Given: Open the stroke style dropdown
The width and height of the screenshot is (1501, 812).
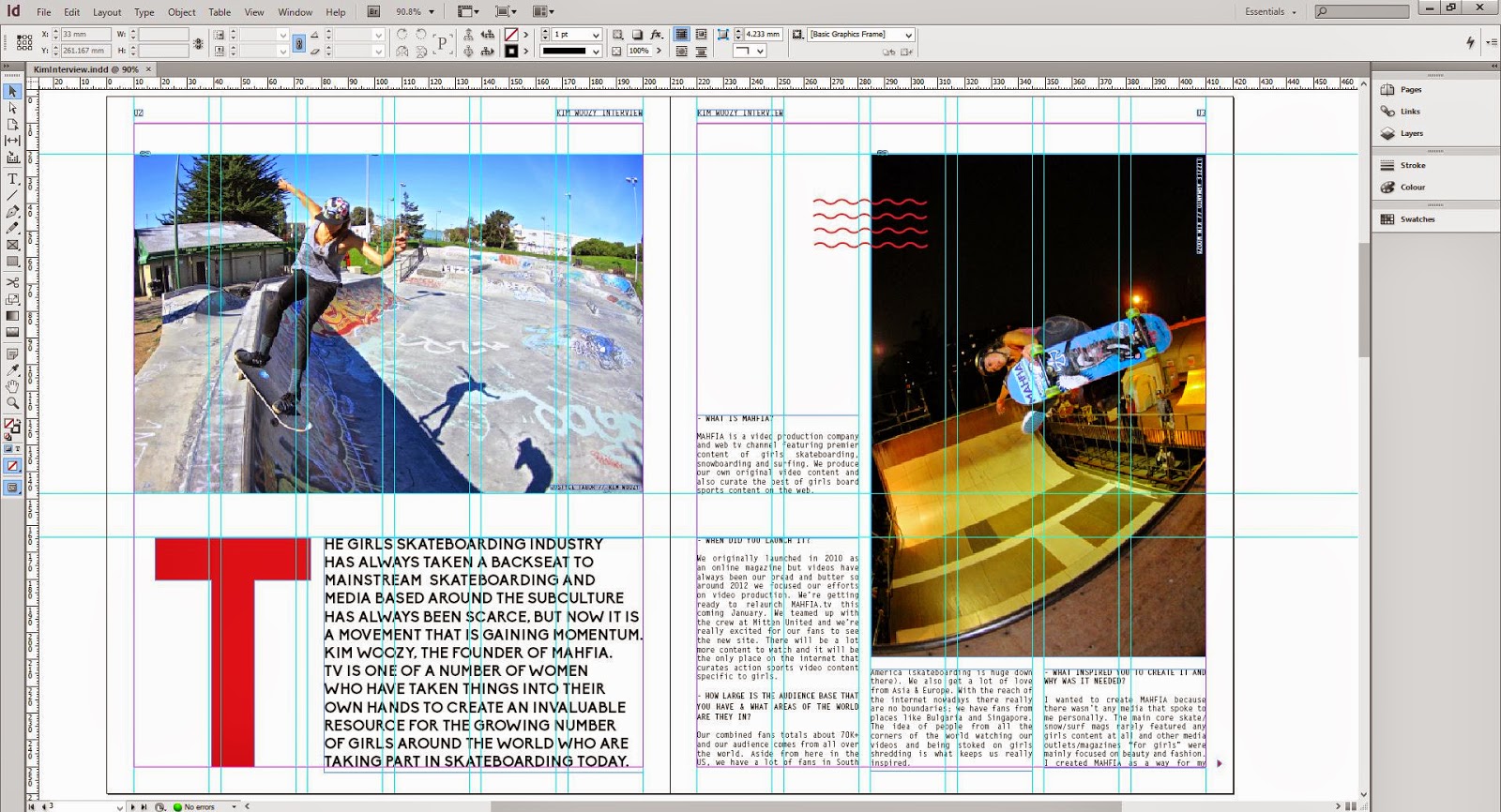Looking at the screenshot, I should tap(596, 51).
